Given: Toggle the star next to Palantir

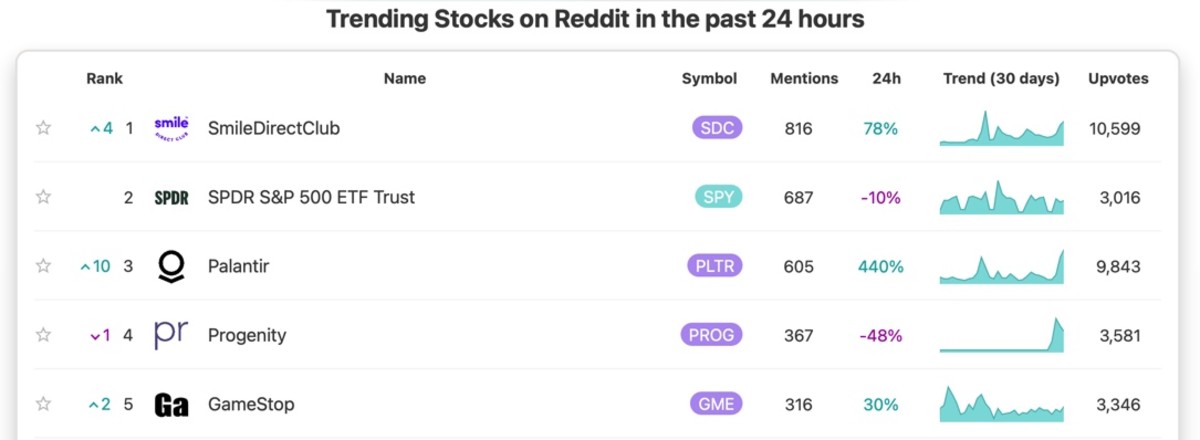Looking at the screenshot, I should pos(43,266).
